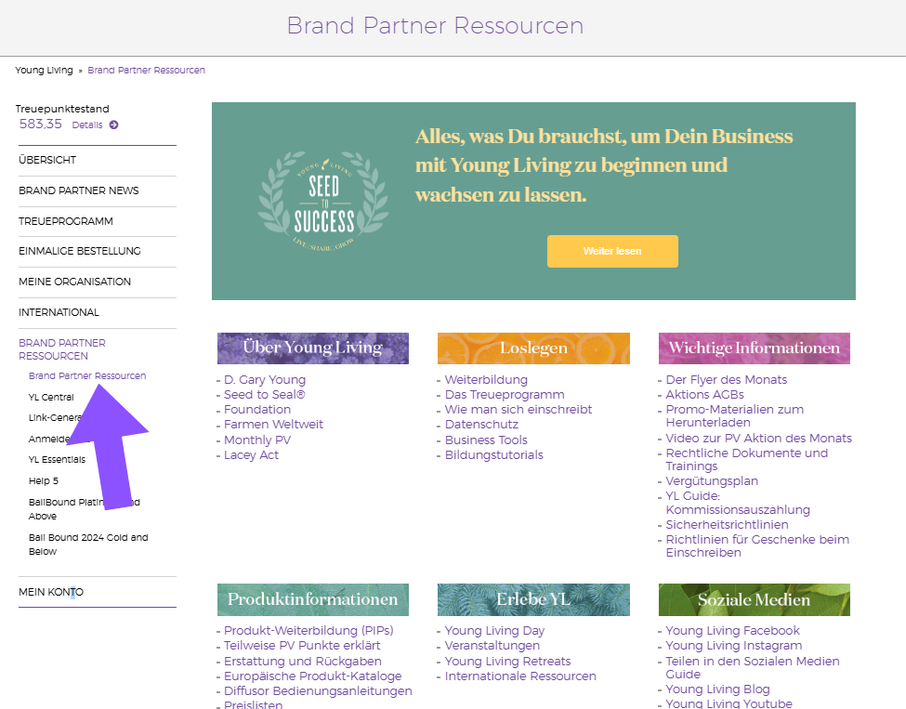Open Datenschutz link

coord(481,425)
